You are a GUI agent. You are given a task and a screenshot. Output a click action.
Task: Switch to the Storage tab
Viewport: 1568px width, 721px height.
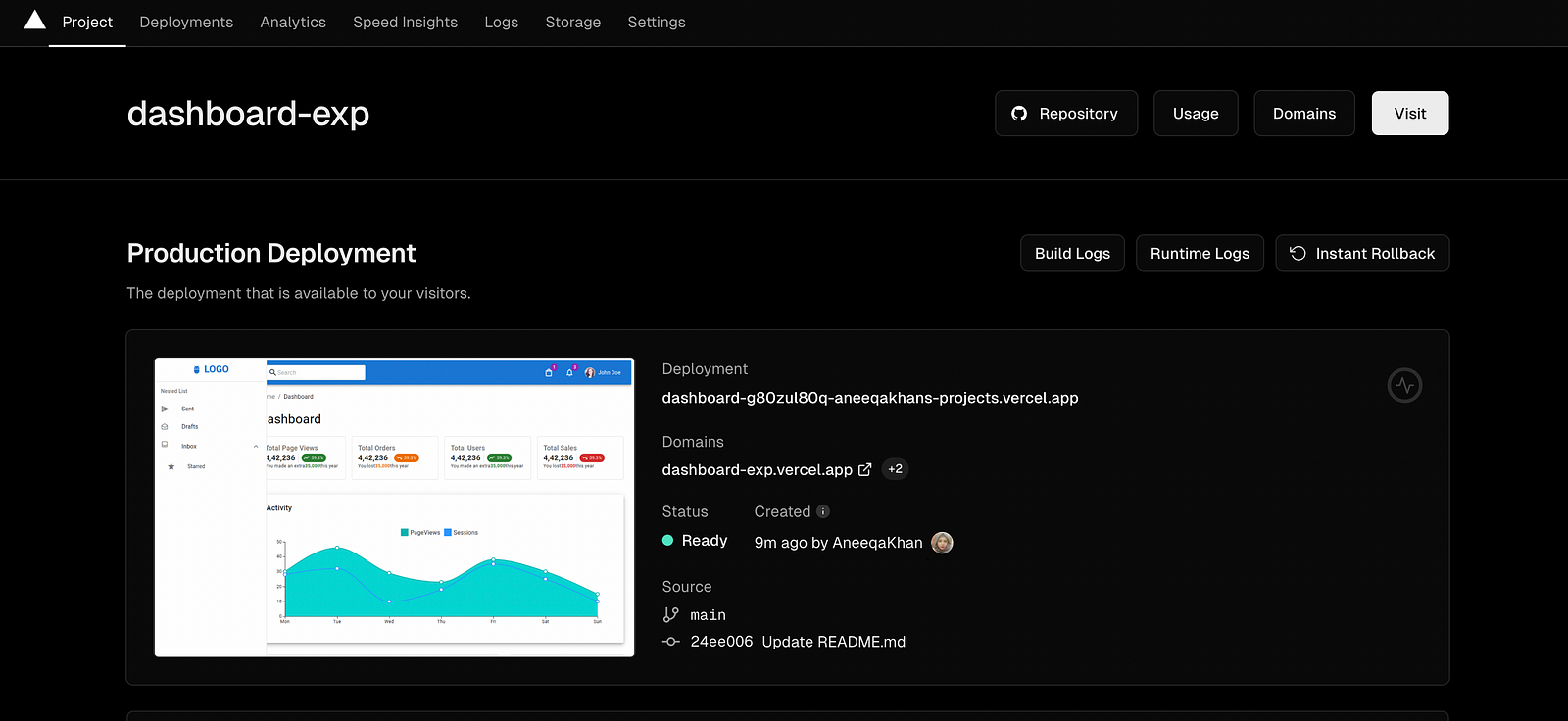tap(573, 22)
